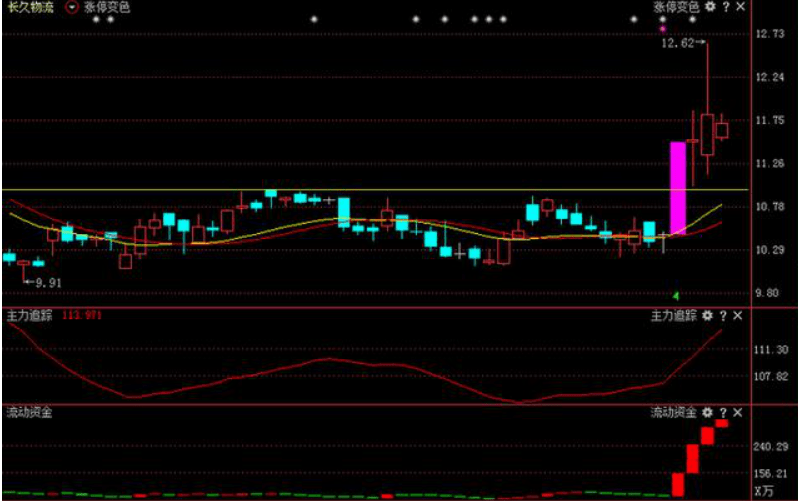The image size is (798, 501).
Task: Open settings gear for 流动资金 panel
Action: (707, 412)
